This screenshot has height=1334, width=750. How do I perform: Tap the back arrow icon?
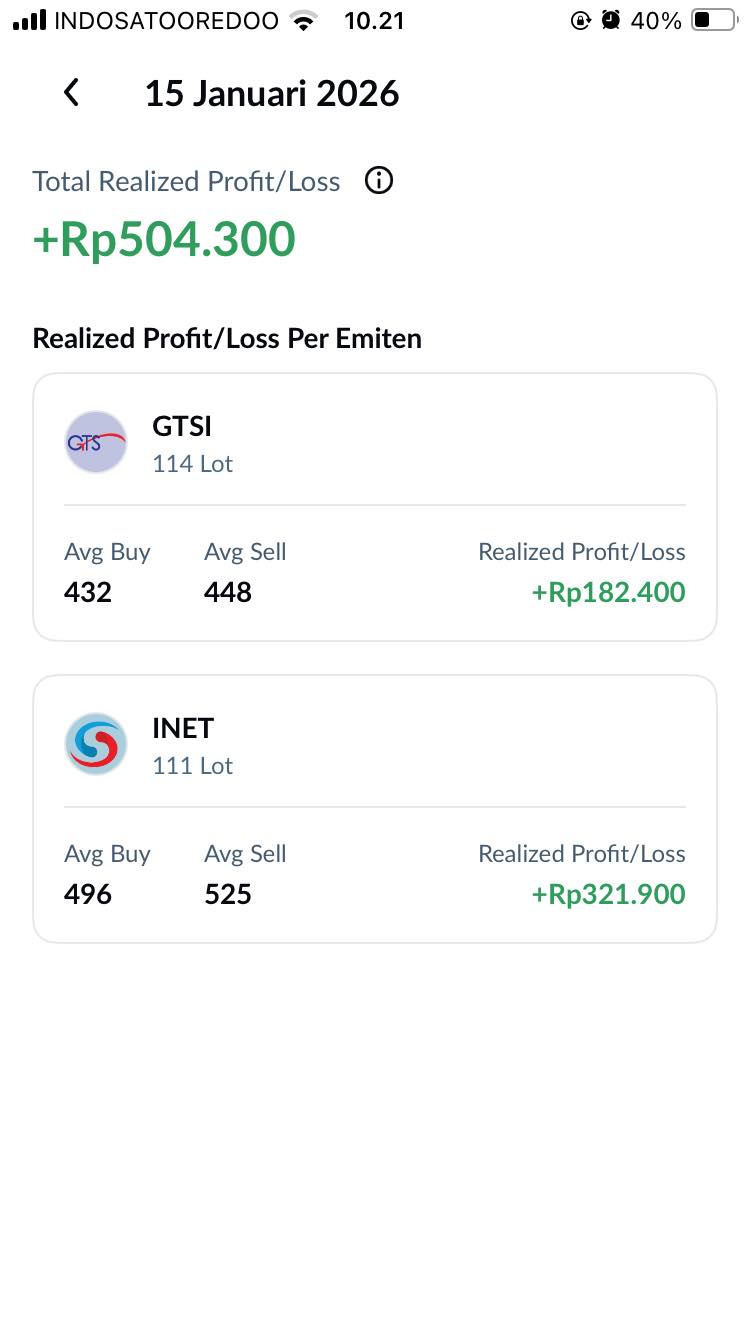(71, 93)
